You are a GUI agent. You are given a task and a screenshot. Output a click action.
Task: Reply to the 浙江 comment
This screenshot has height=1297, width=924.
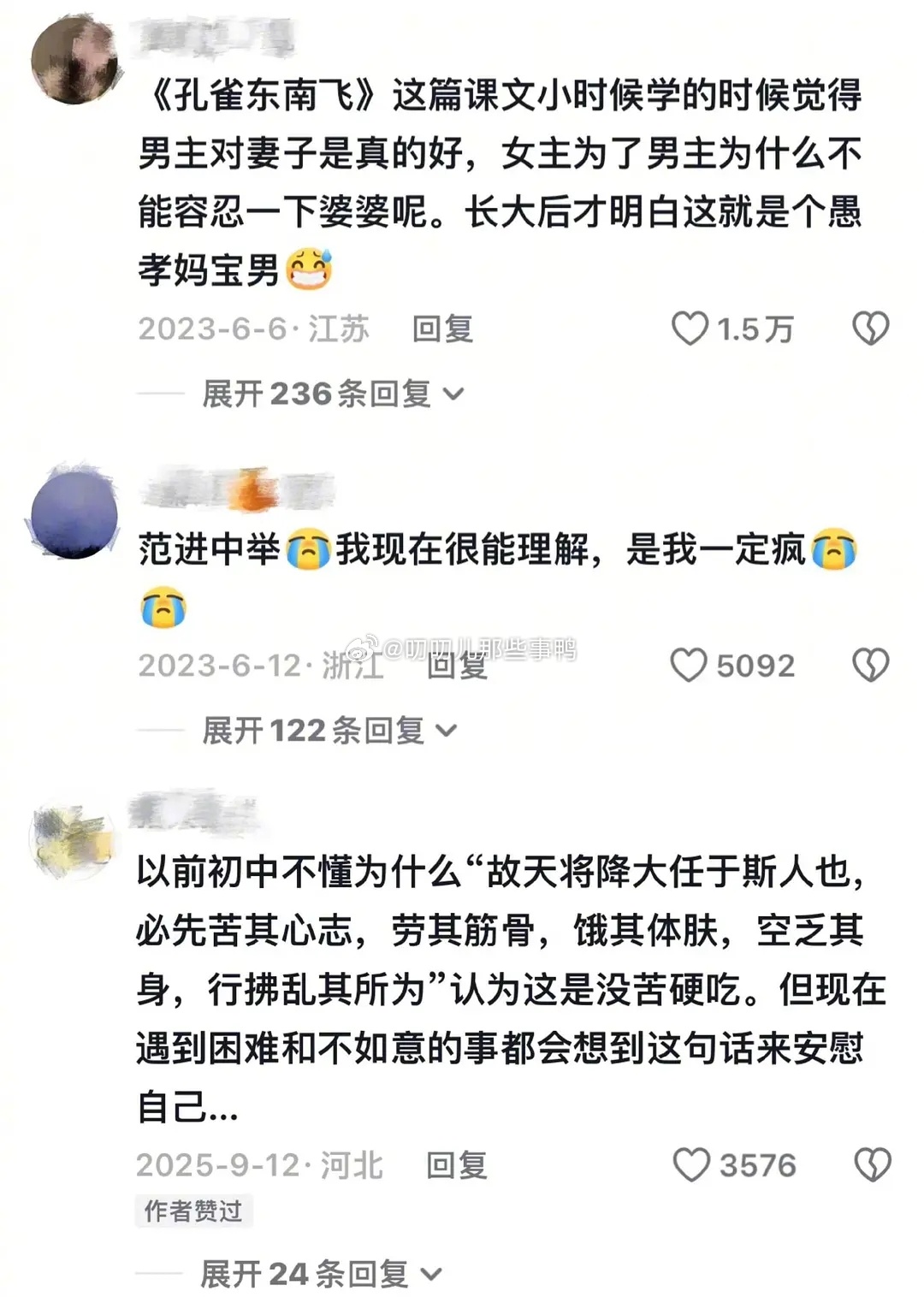(457, 665)
